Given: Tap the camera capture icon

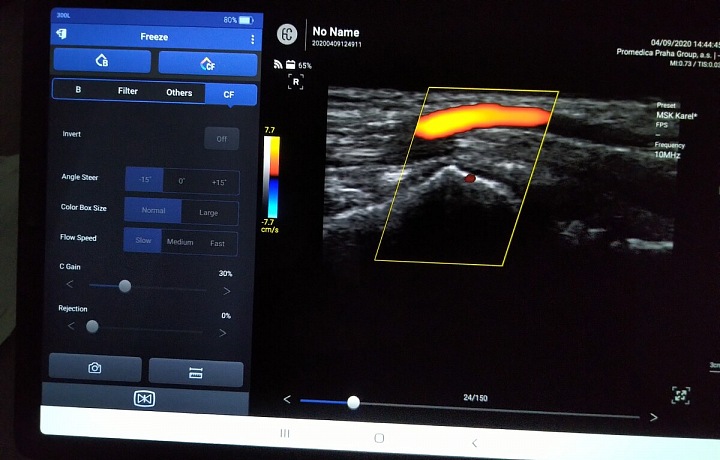Looking at the screenshot, I should click(x=95, y=368).
